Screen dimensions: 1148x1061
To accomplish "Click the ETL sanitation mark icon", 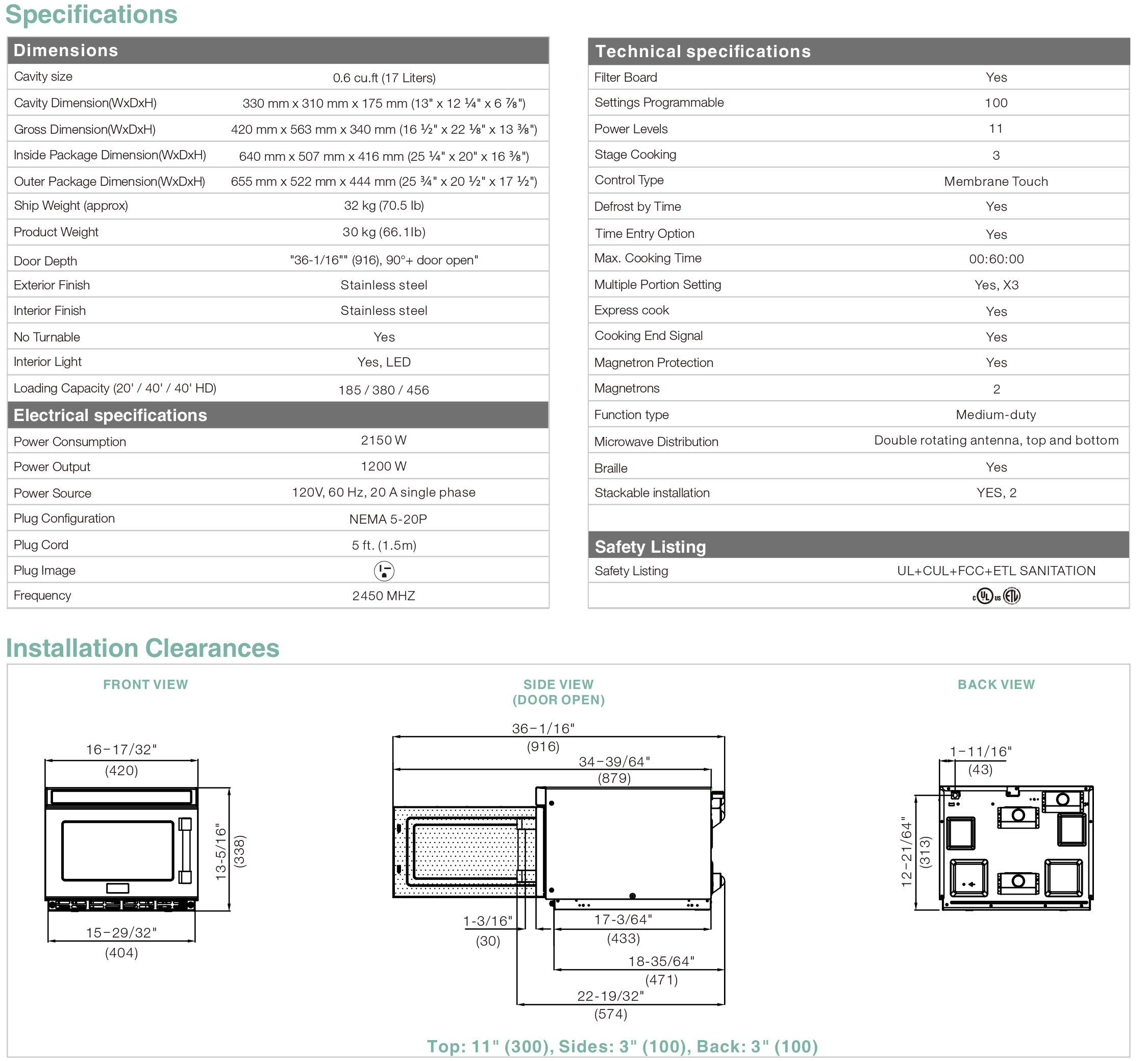I will [1012, 596].
